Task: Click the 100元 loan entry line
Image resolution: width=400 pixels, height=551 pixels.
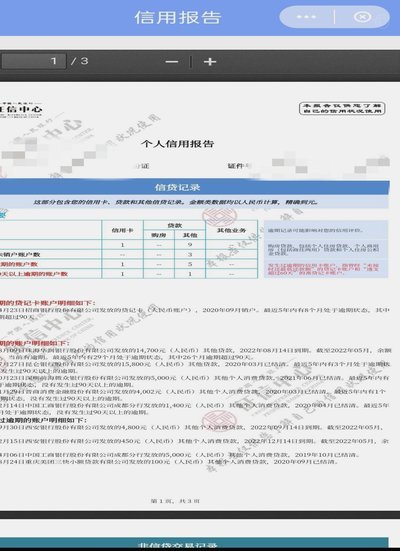Action: click(169, 461)
